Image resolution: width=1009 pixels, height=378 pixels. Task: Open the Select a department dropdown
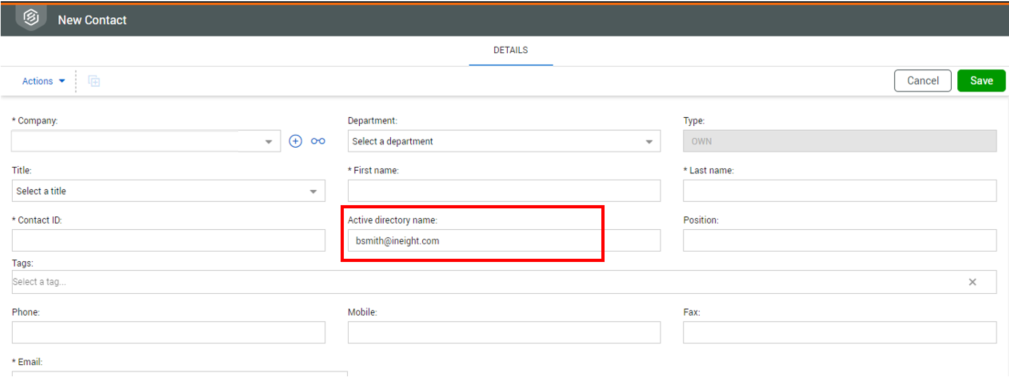[x=504, y=141]
